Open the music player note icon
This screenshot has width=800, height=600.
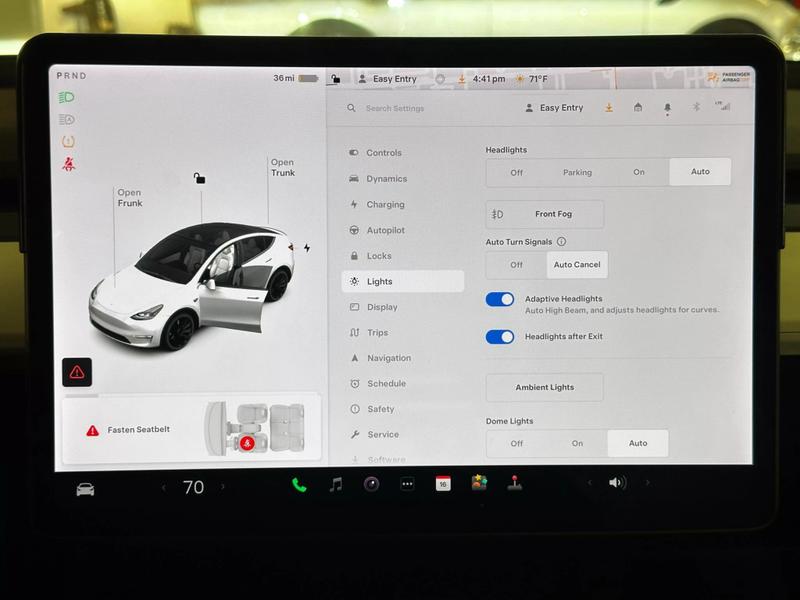tap(336, 485)
